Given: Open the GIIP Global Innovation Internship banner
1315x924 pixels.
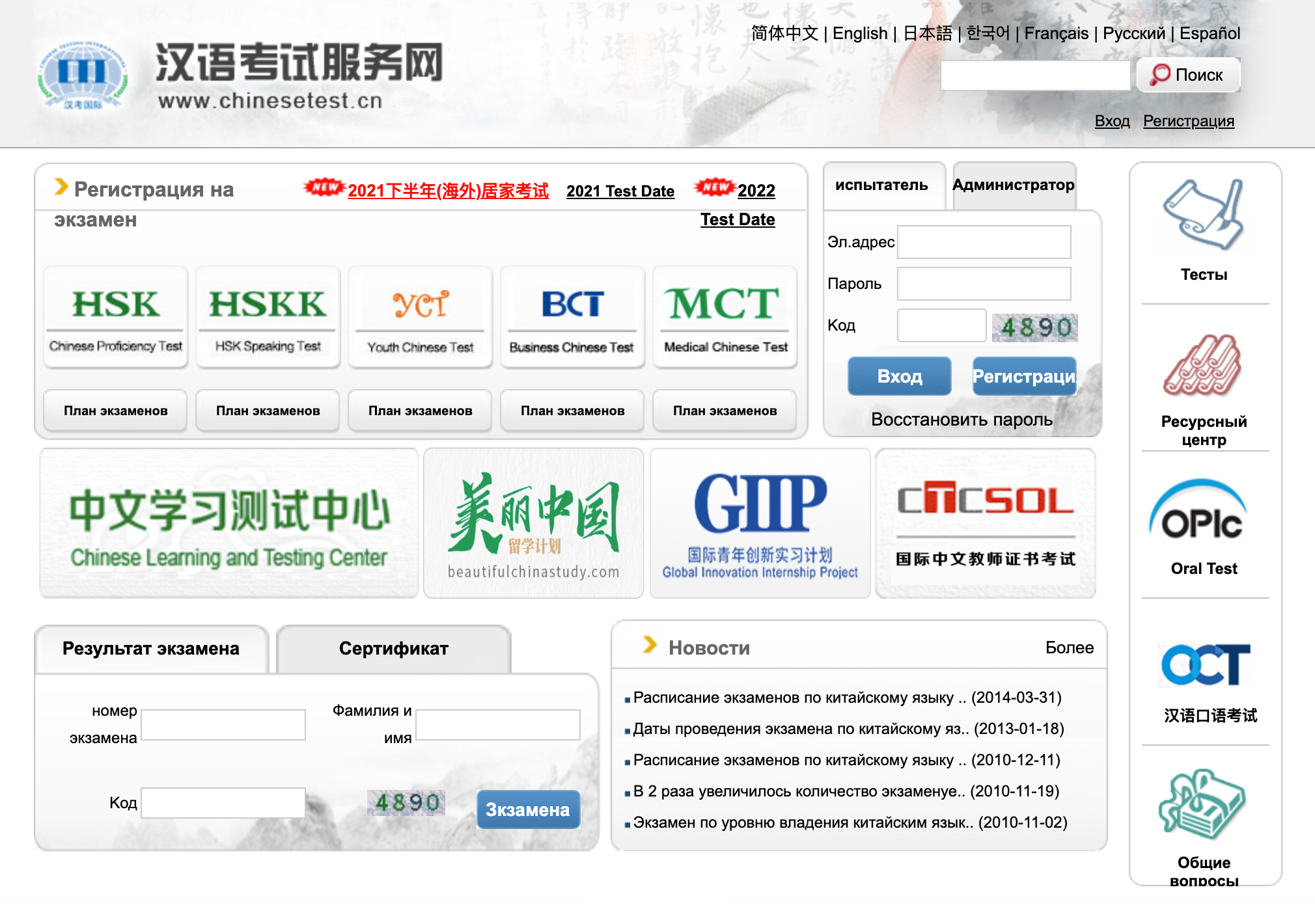Looking at the screenshot, I should point(760,523).
